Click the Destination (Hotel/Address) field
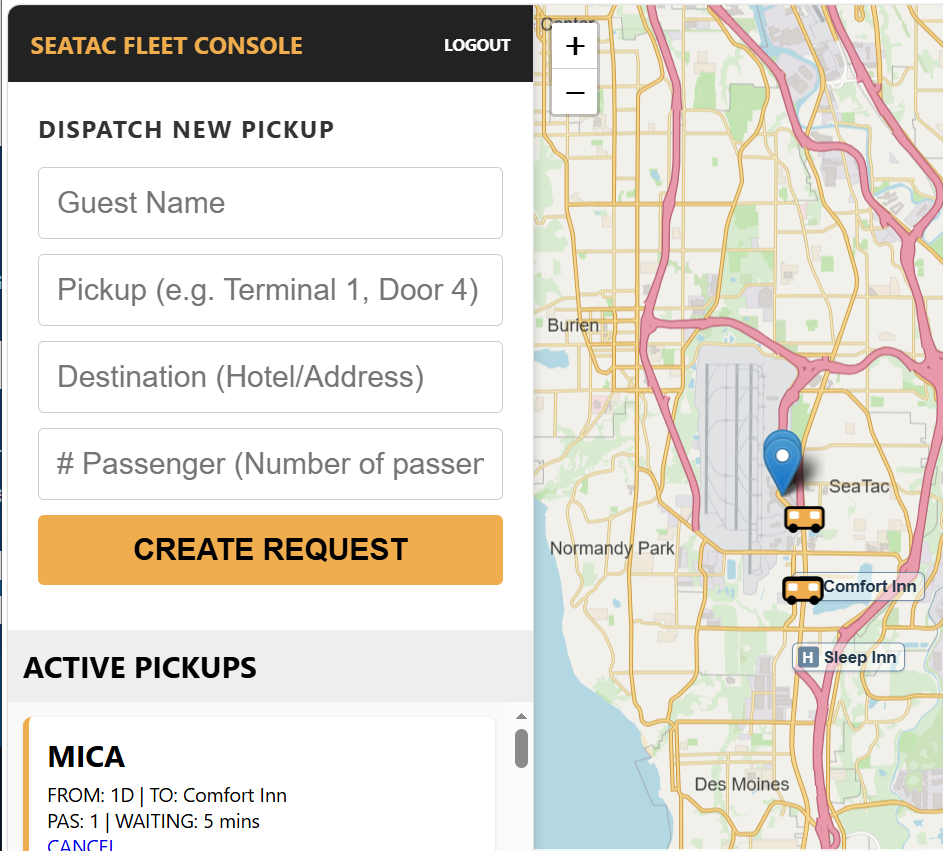This screenshot has height=851, width=943. click(x=270, y=377)
